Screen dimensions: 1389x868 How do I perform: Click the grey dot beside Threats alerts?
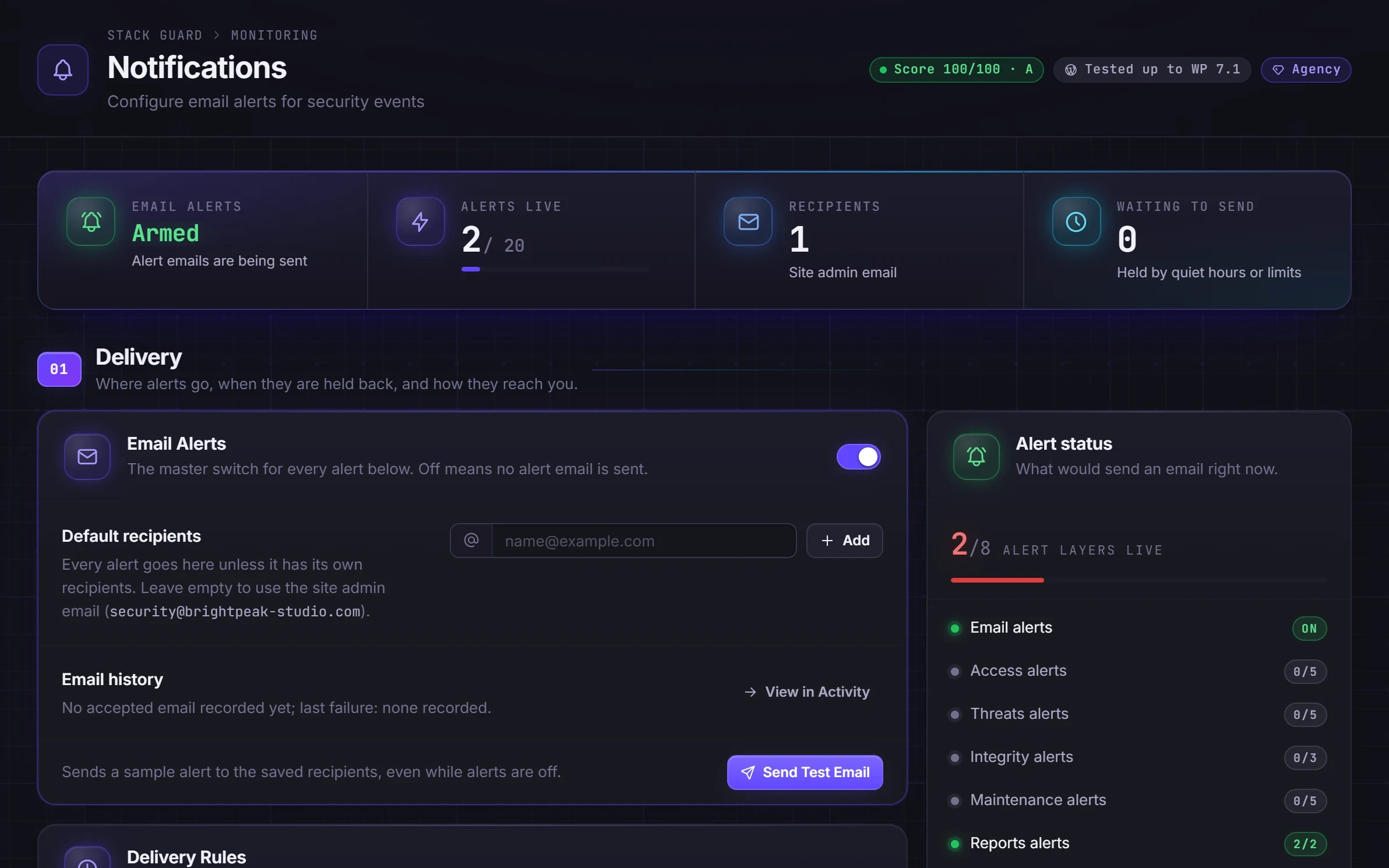(955, 714)
